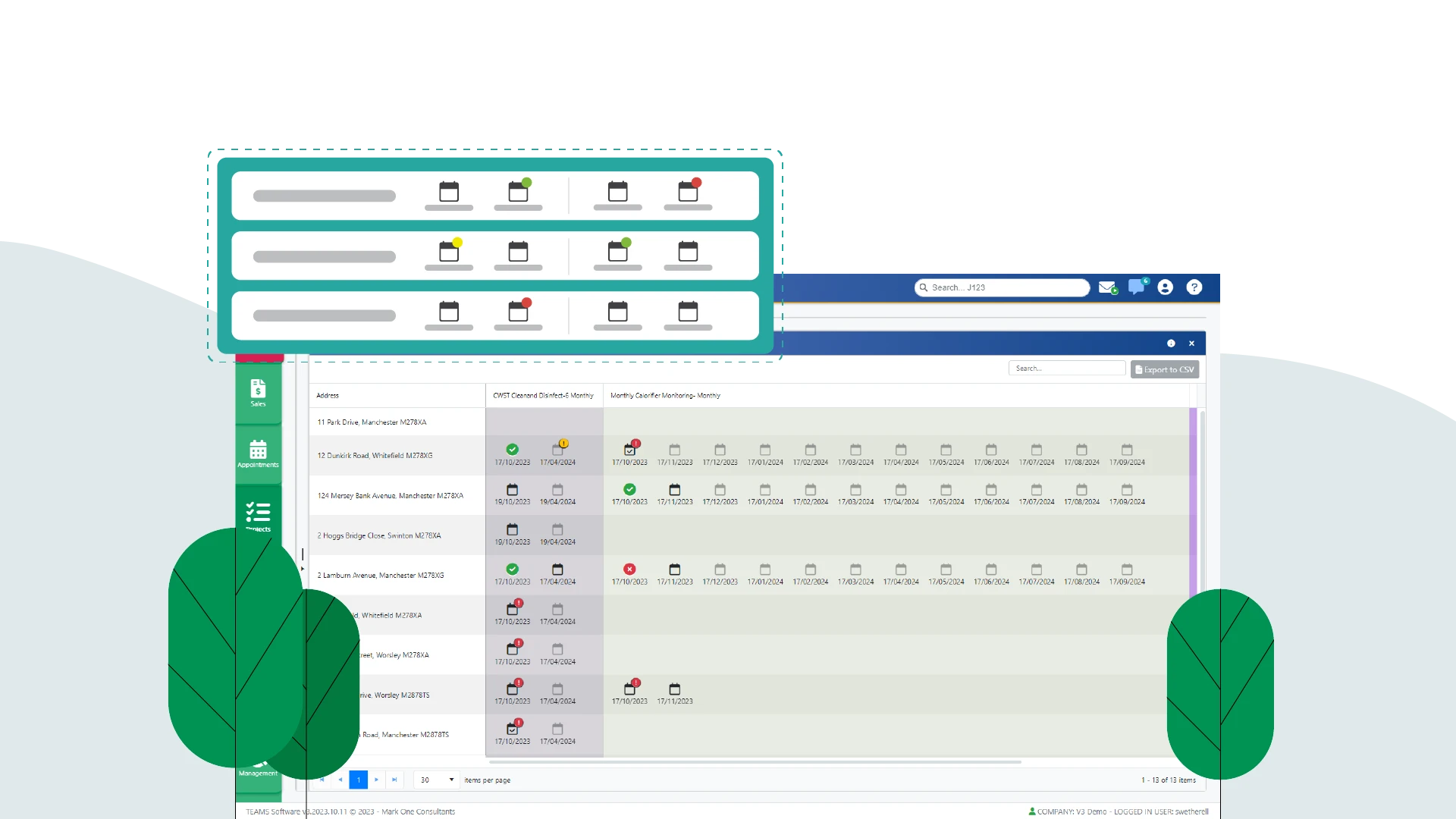Screen dimensions: 1456x819
Task: Jump to last page arrow
Action: pyautogui.click(x=394, y=780)
